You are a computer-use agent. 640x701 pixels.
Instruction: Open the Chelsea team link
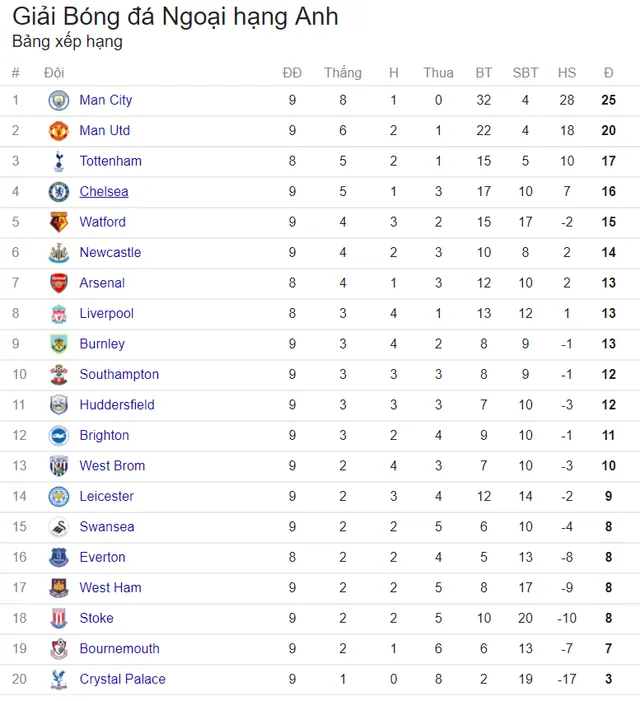[104, 191]
